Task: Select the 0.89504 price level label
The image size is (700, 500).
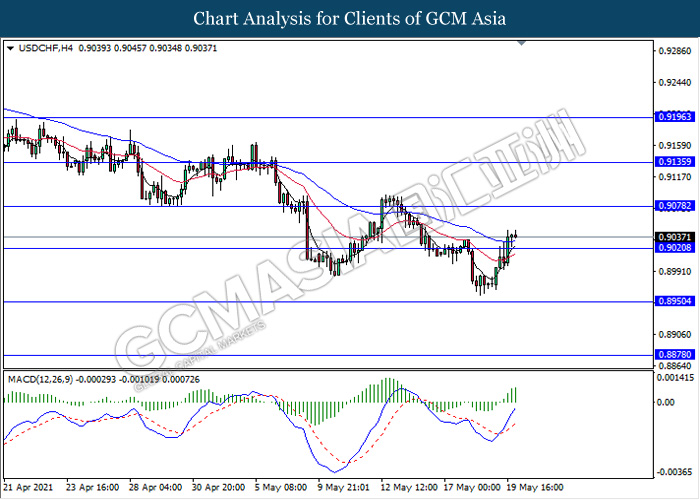Action: 675,301
